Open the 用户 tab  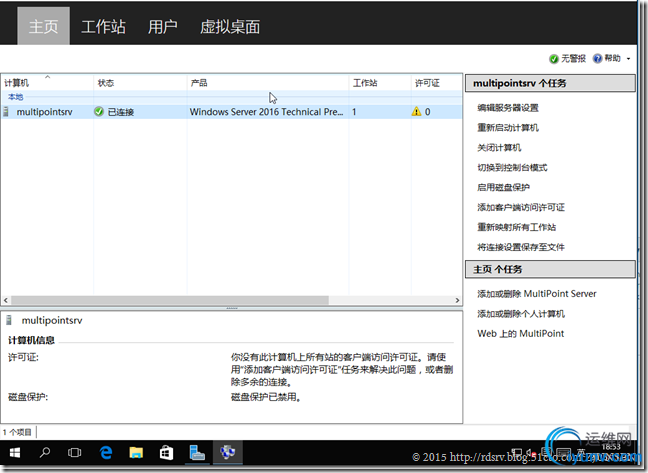pos(163,26)
